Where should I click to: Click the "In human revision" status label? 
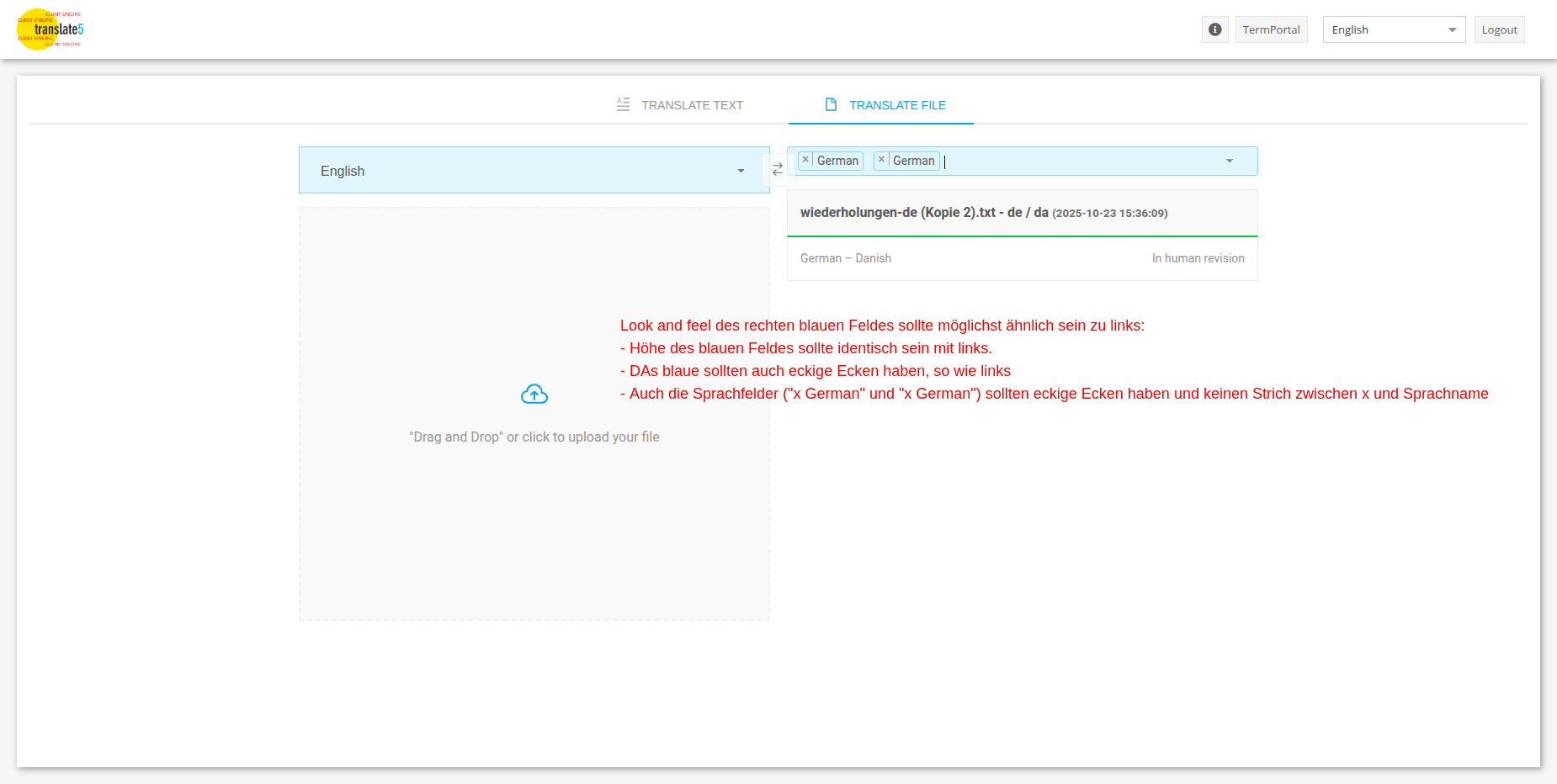click(1198, 258)
